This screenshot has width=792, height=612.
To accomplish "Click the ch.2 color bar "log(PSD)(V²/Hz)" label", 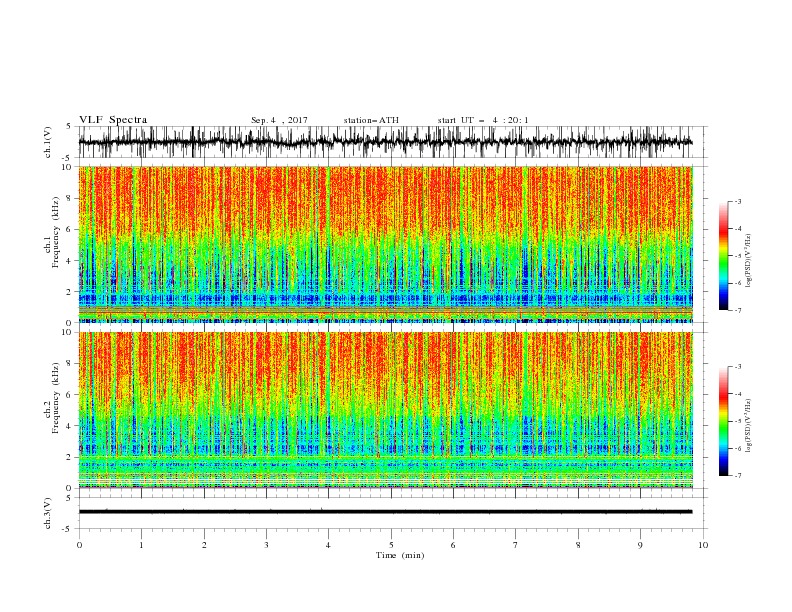I will tap(748, 426).
